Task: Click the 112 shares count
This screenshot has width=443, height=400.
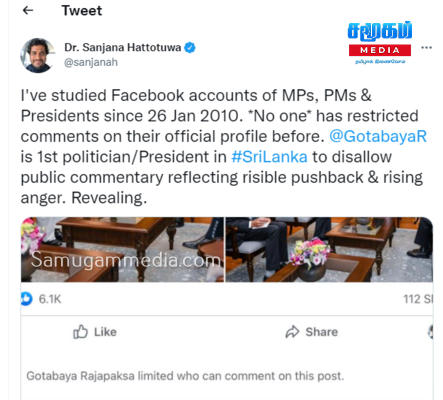Action: (x=418, y=299)
